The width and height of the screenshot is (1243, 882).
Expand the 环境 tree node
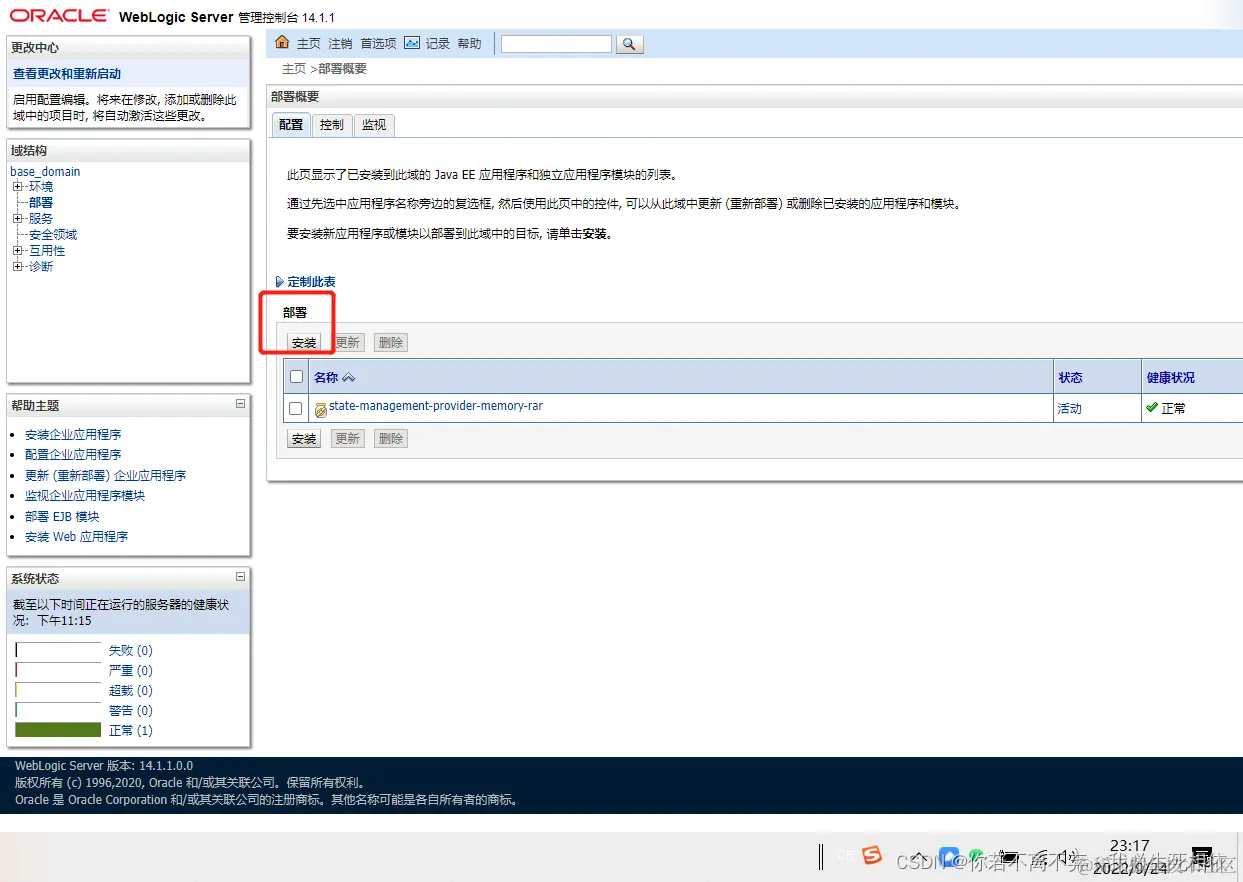click(17, 187)
